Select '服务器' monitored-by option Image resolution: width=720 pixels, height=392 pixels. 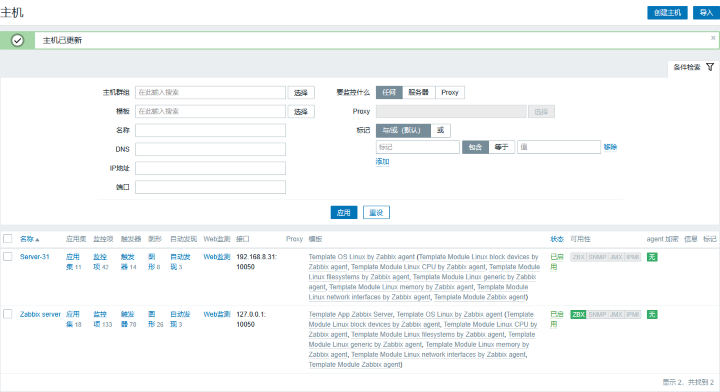click(x=418, y=92)
